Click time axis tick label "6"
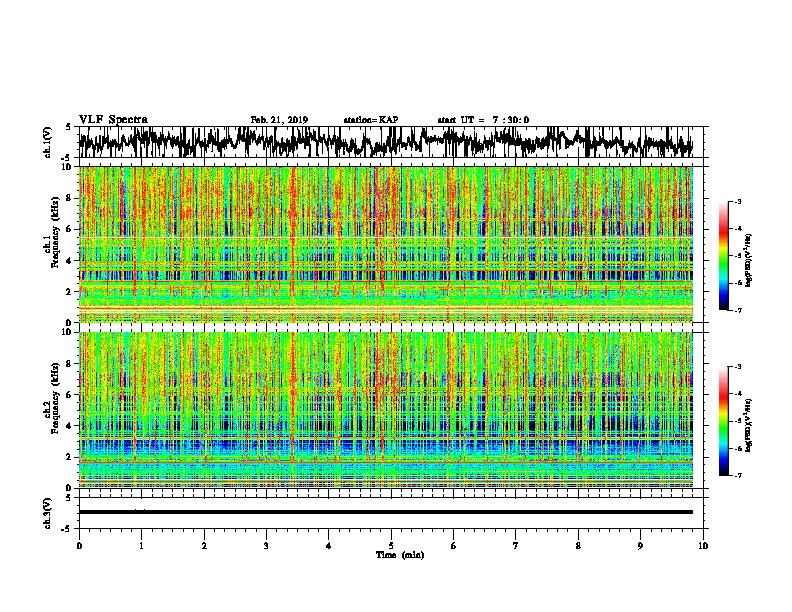This screenshot has height=612, width=792. (x=454, y=546)
